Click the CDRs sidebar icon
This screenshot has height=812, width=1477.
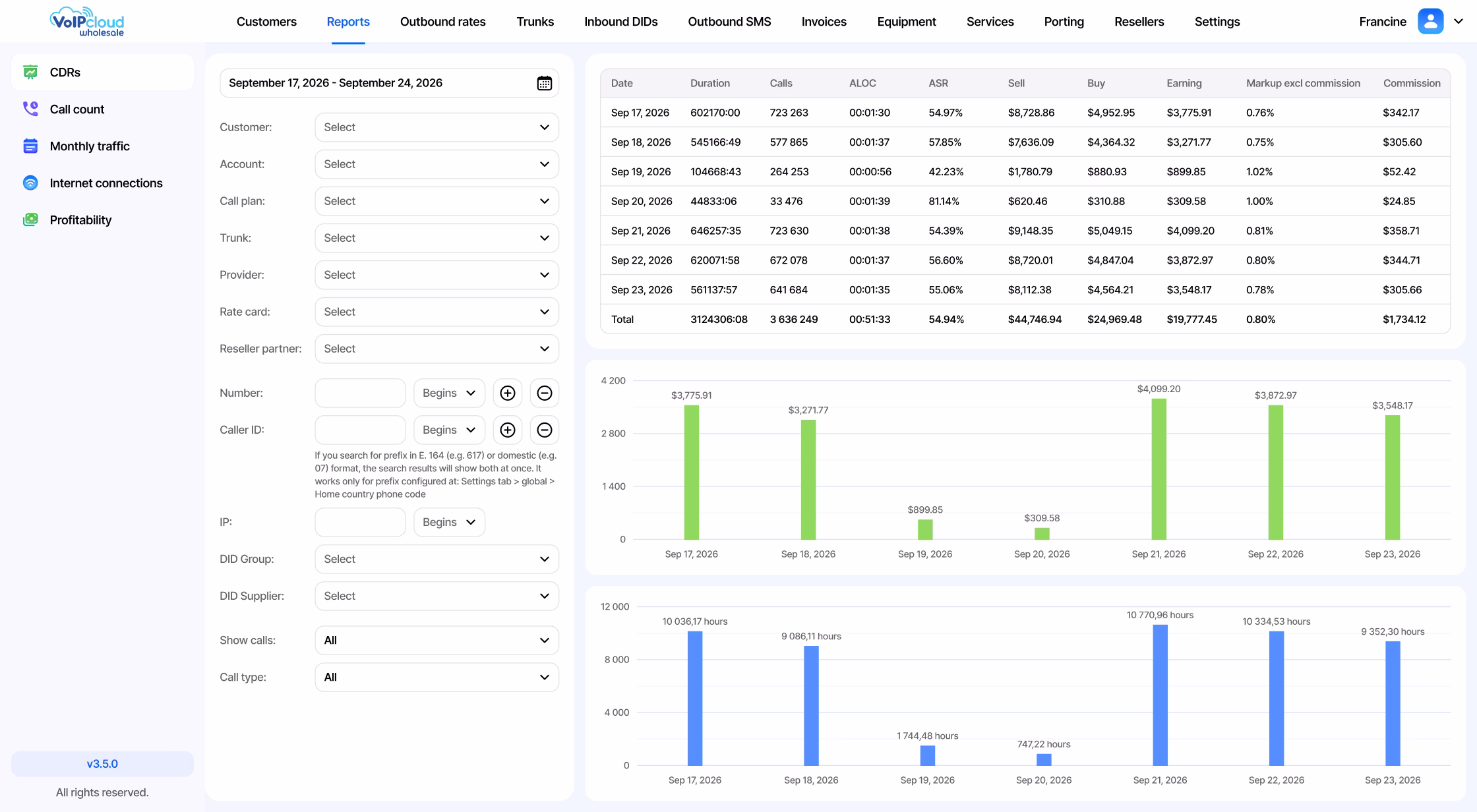coord(30,72)
